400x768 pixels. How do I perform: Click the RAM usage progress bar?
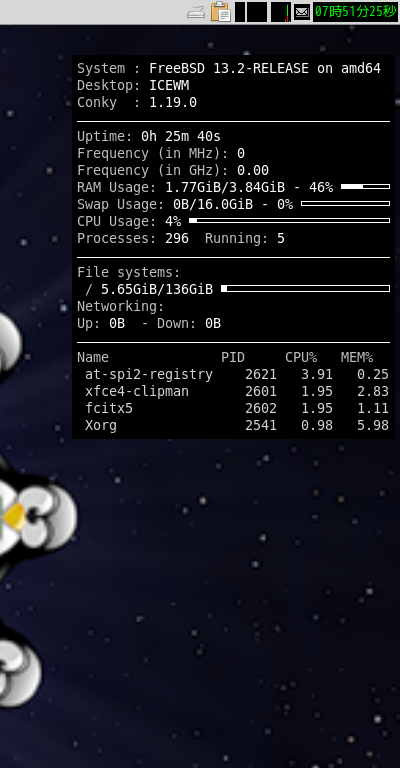coord(365,187)
